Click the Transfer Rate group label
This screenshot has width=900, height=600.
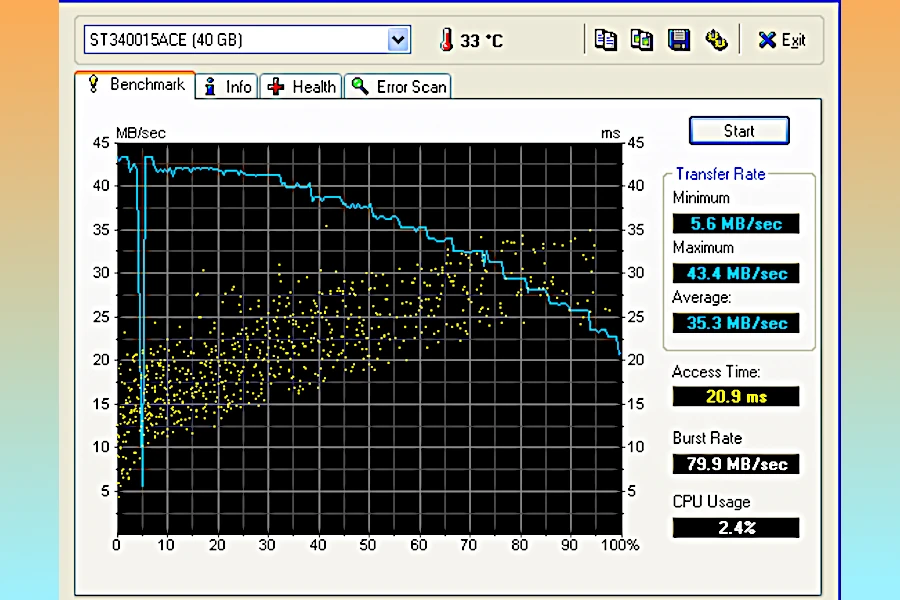(720, 174)
